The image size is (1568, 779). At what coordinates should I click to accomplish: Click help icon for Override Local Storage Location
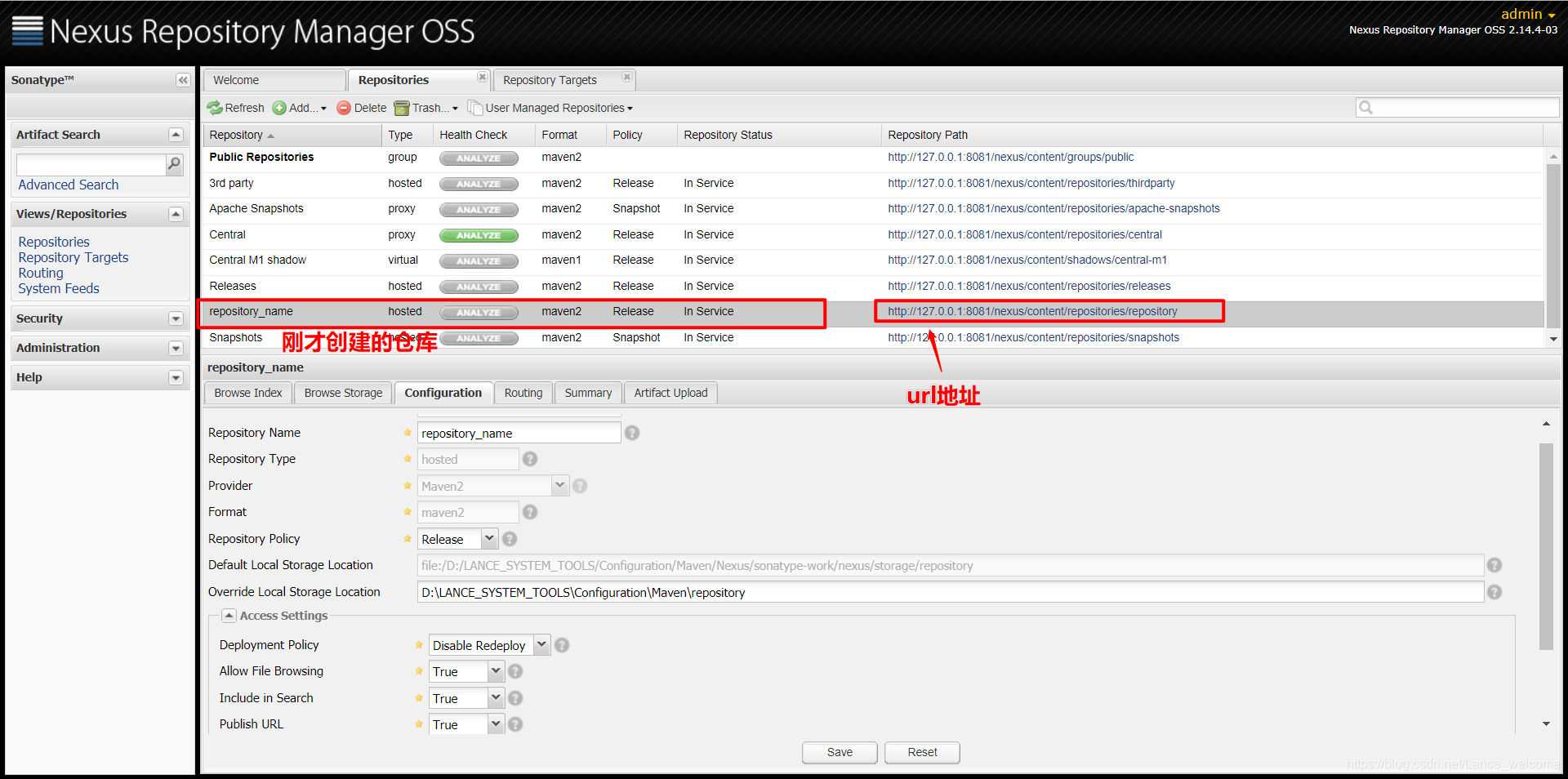point(1494,592)
